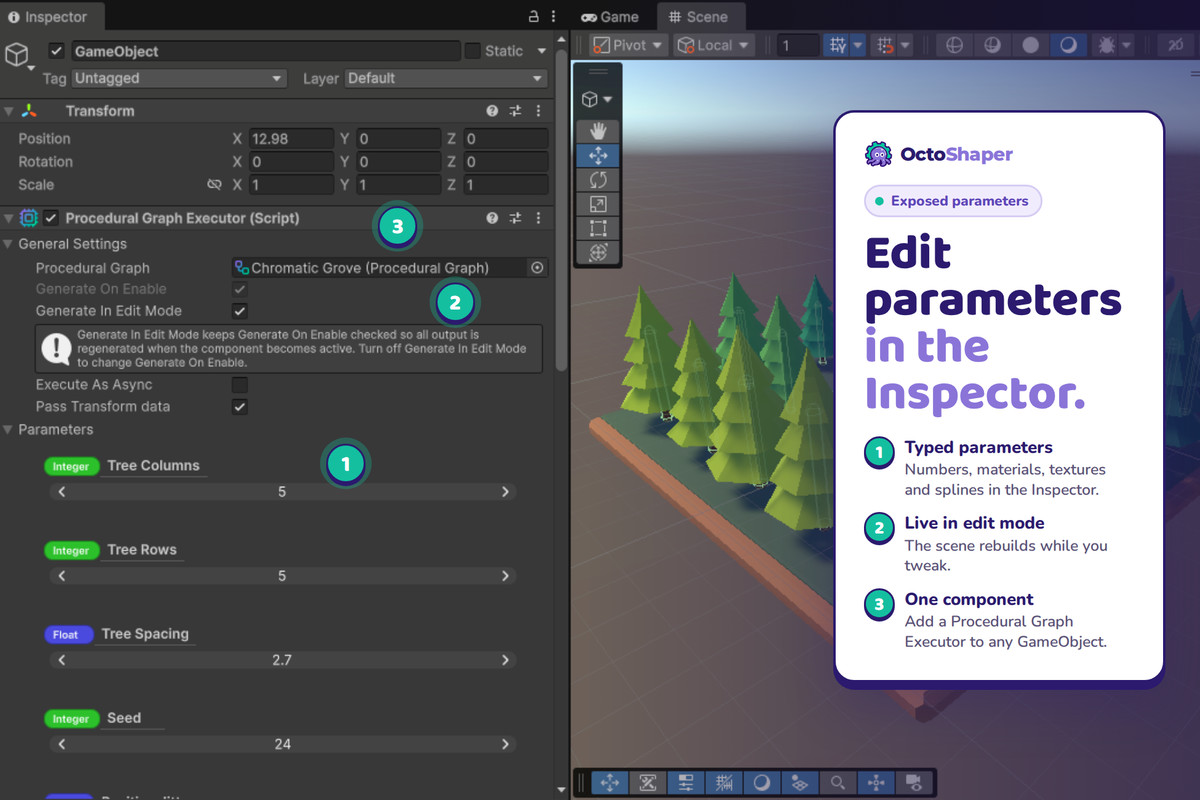Image resolution: width=1200 pixels, height=800 pixels.
Task: Open the Tag dropdown showing Untagged
Action: (179, 78)
